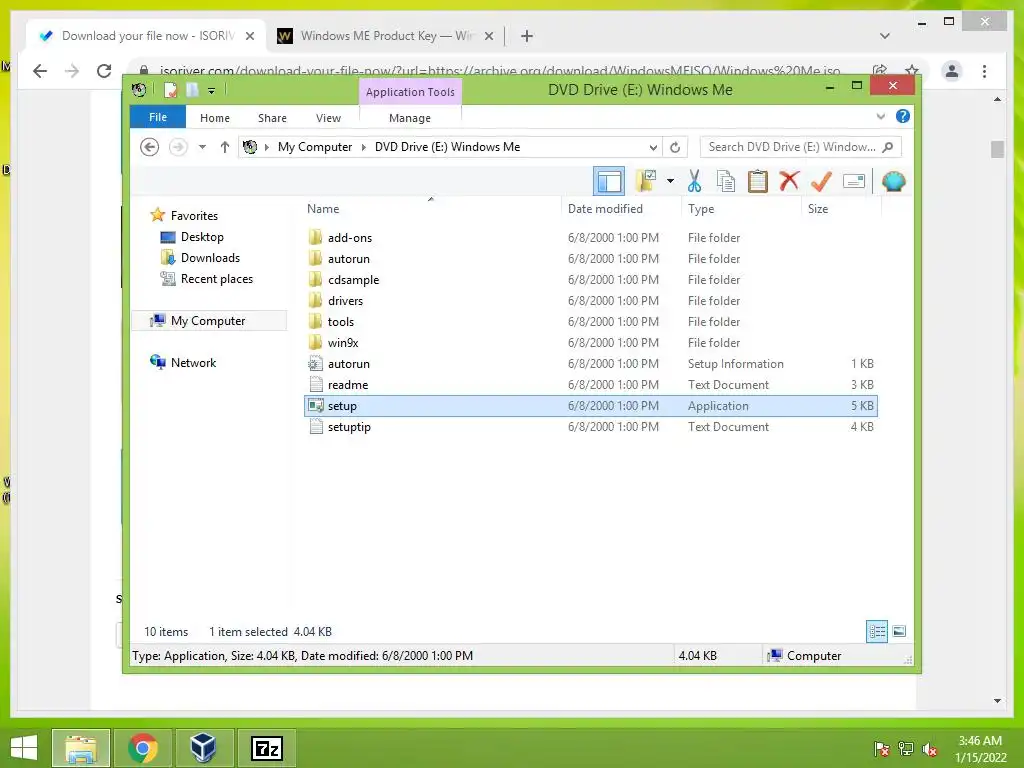Sort by the Name column header
Screen dimensions: 1024x768
click(x=430, y=209)
